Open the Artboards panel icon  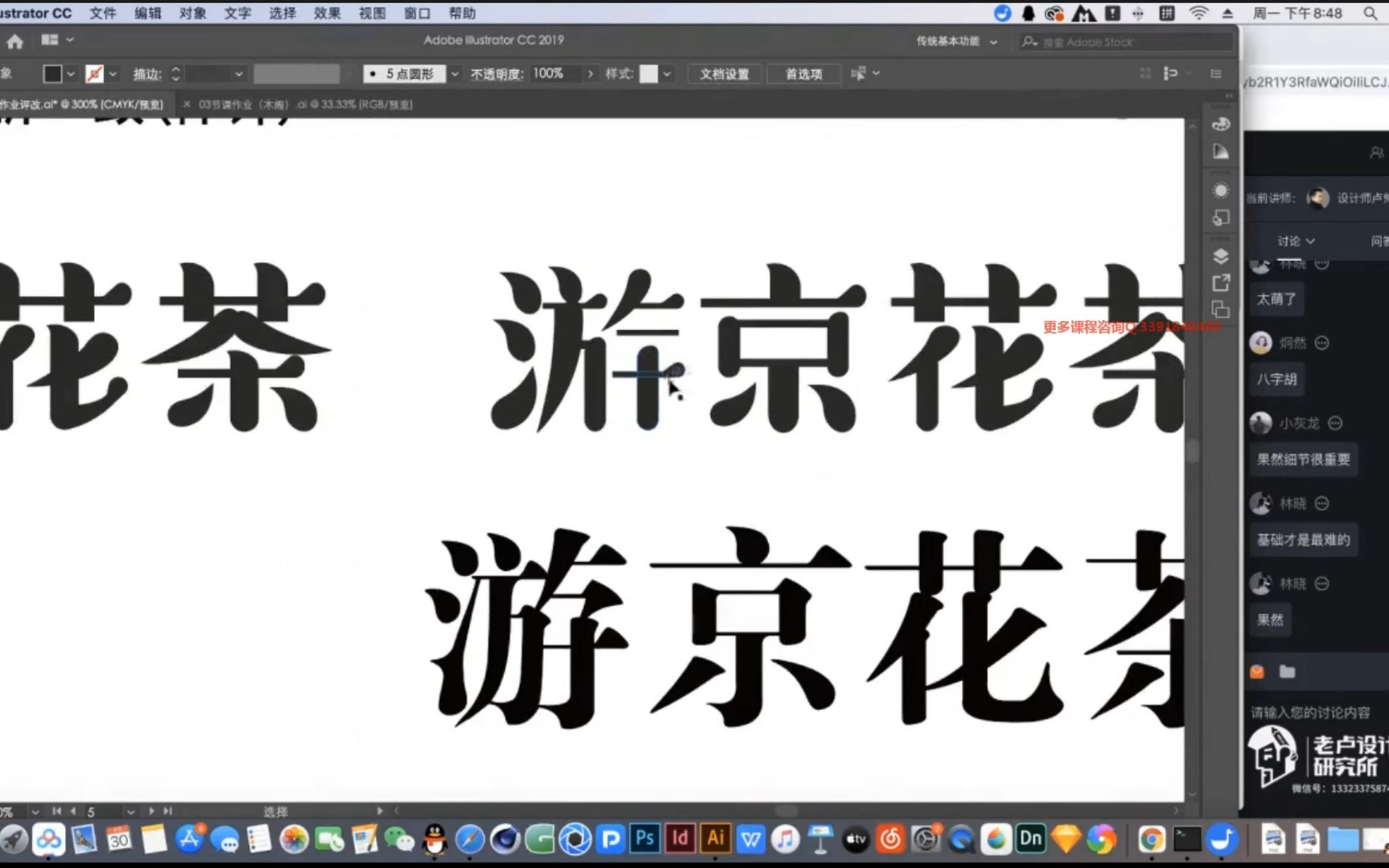coord(1220,309)
